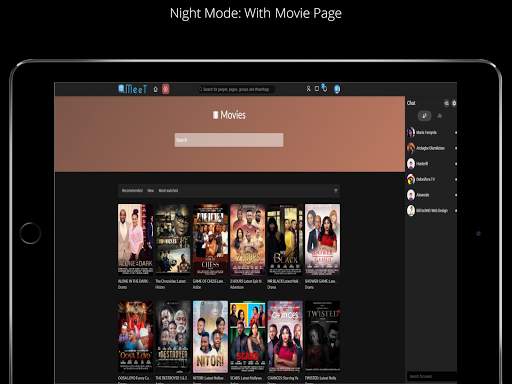Image resolution: width=512 pixels, height=384 pixels.
Task: Open the chat panel settings gear
Action: [454, 103]
